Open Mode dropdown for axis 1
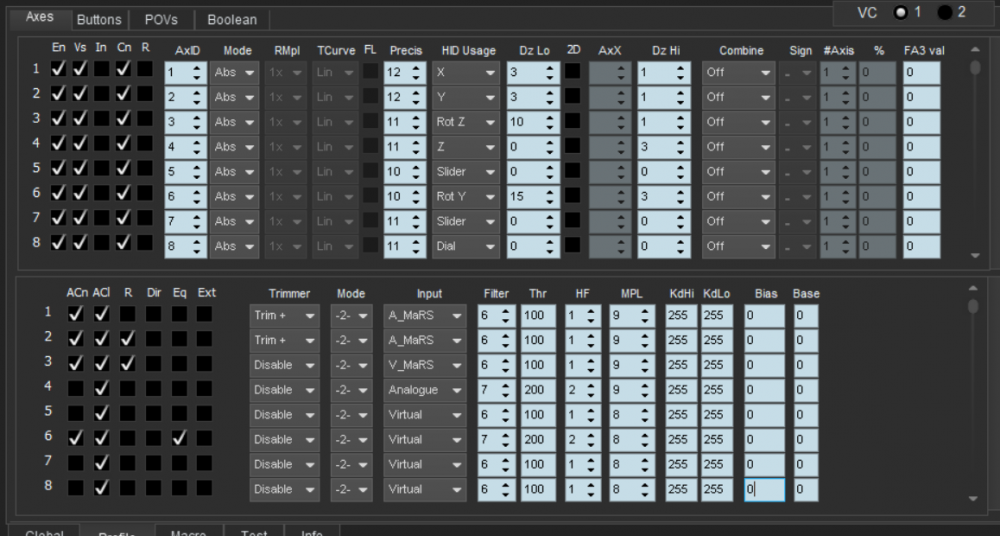1000x536 pixels. (x=234, y=72)
